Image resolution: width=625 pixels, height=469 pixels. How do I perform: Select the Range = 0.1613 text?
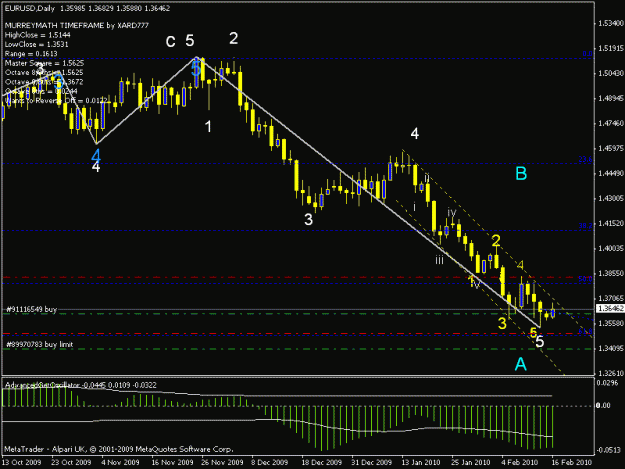click(x=31, y=54)
